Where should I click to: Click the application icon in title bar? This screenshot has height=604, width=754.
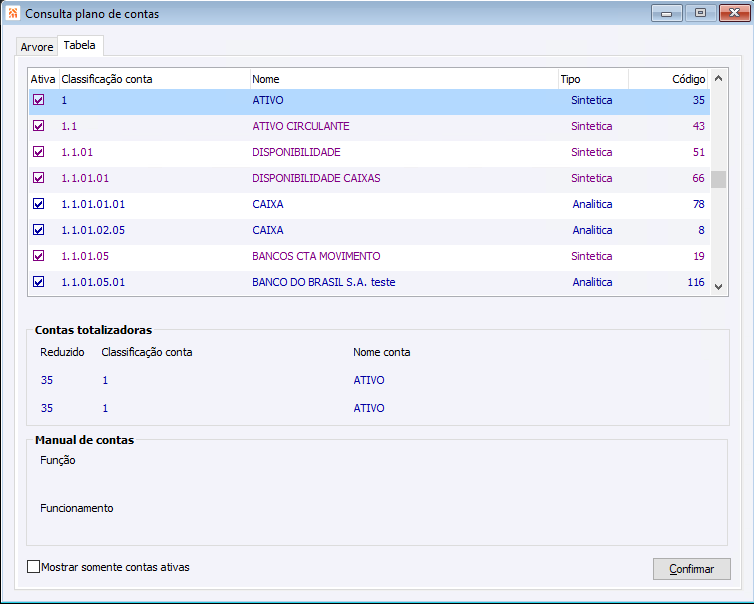pos(13,13)
